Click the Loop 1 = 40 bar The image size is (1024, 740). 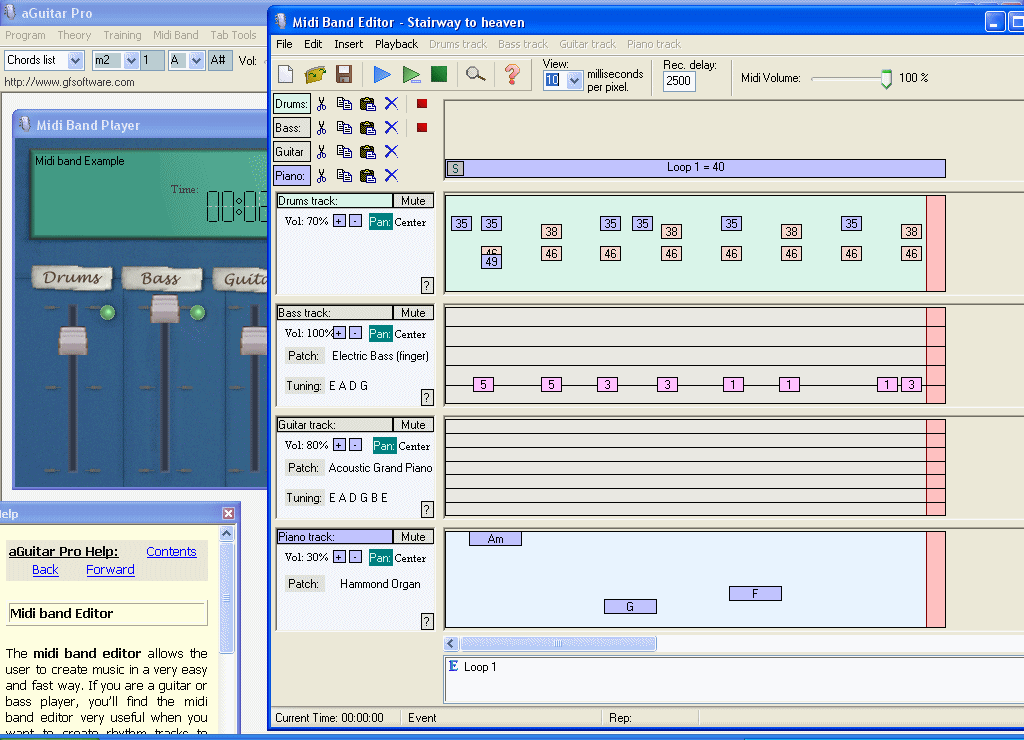(696, 168)
